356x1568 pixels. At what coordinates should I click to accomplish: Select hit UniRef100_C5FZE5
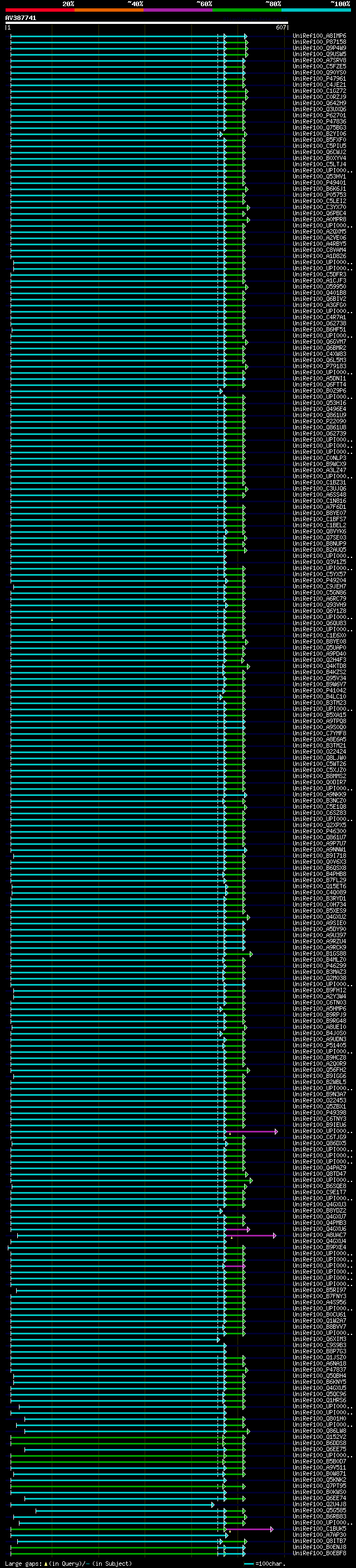(319, 66)
